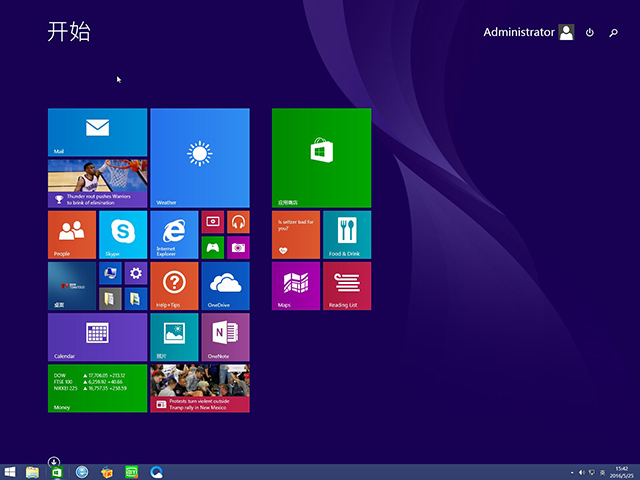The height and width of the screenshot is (480, 640).
Task: Open the small blue File Explorer tile
Action: pos(136,299)
